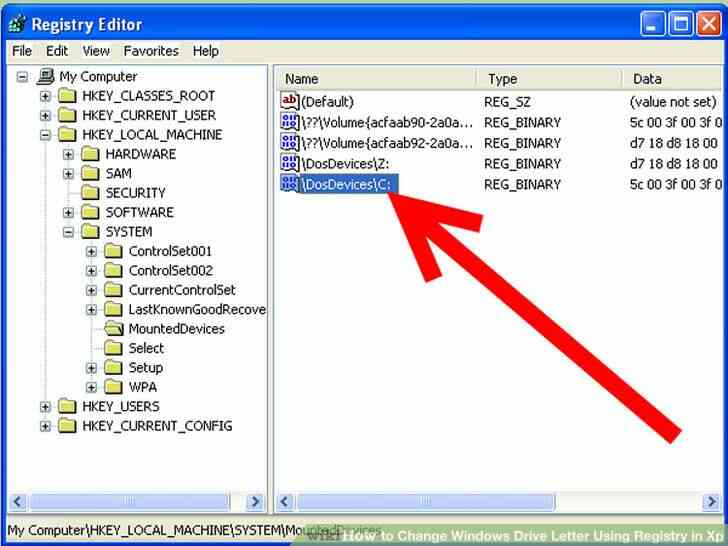
Task: Expand the WPA key
Action: click(91, 387)
